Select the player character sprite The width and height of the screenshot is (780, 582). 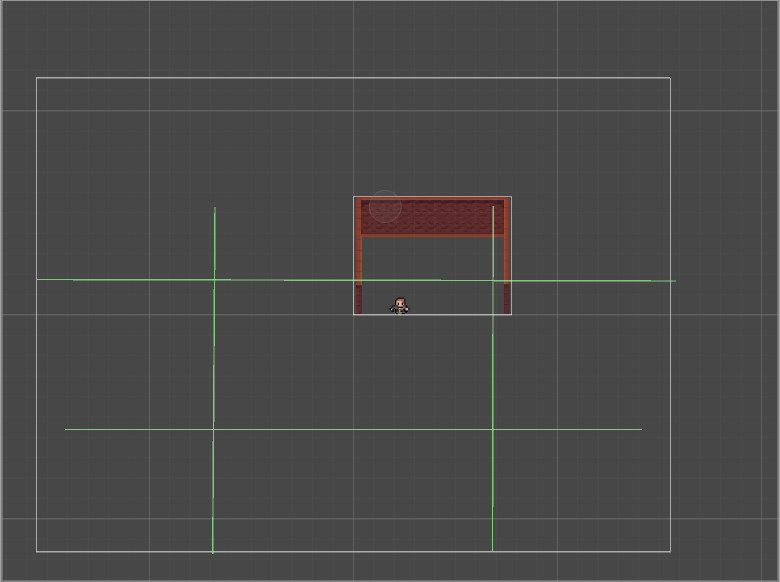point(399,305)
